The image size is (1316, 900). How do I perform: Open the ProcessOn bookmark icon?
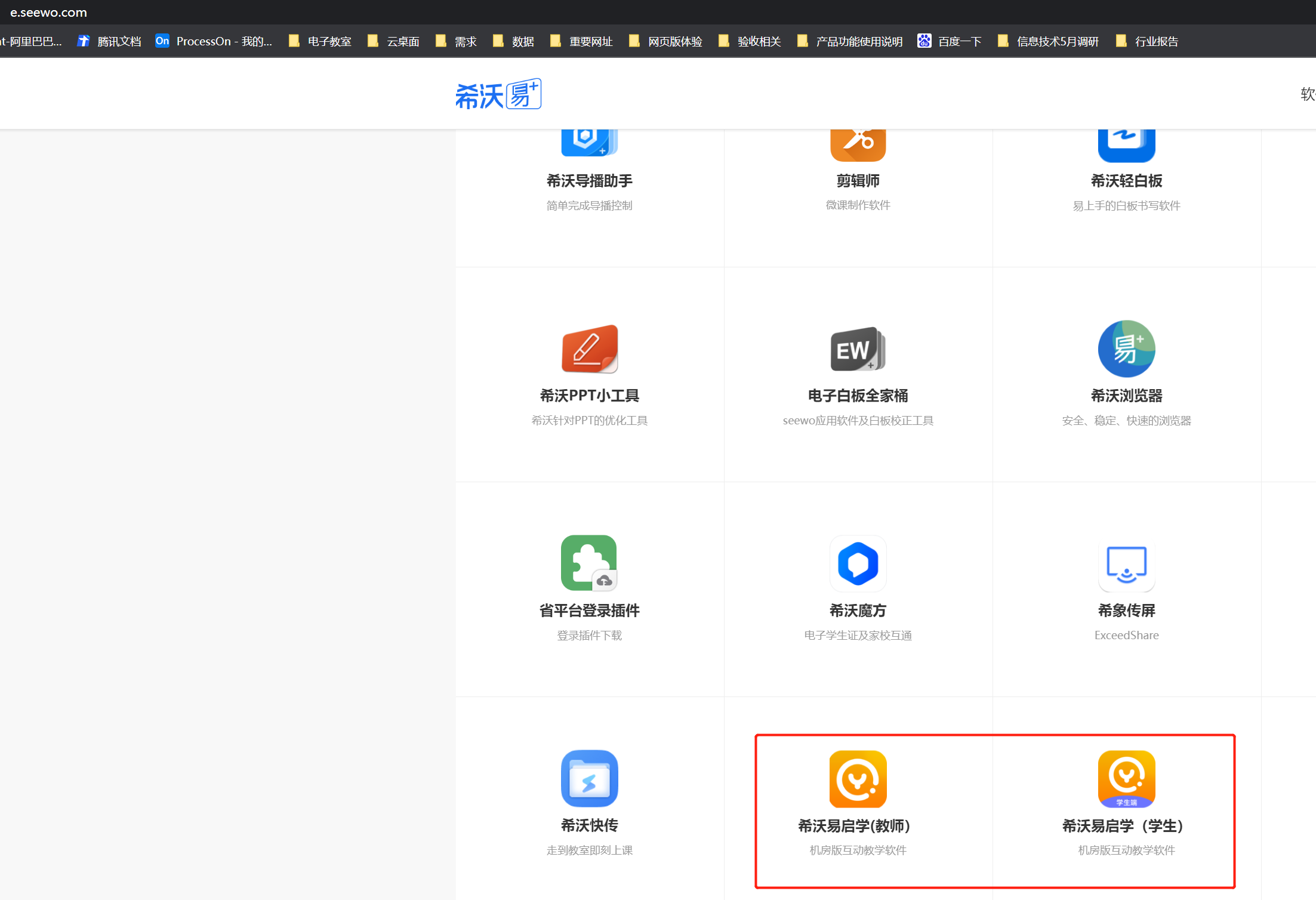click(162, 41)
